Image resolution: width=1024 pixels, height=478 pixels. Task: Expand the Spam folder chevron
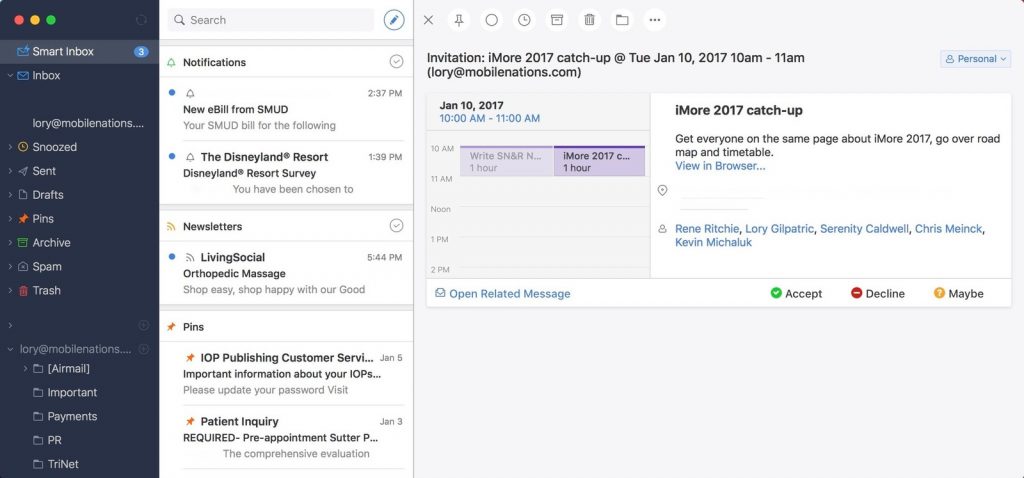click(x=10, y=266)
